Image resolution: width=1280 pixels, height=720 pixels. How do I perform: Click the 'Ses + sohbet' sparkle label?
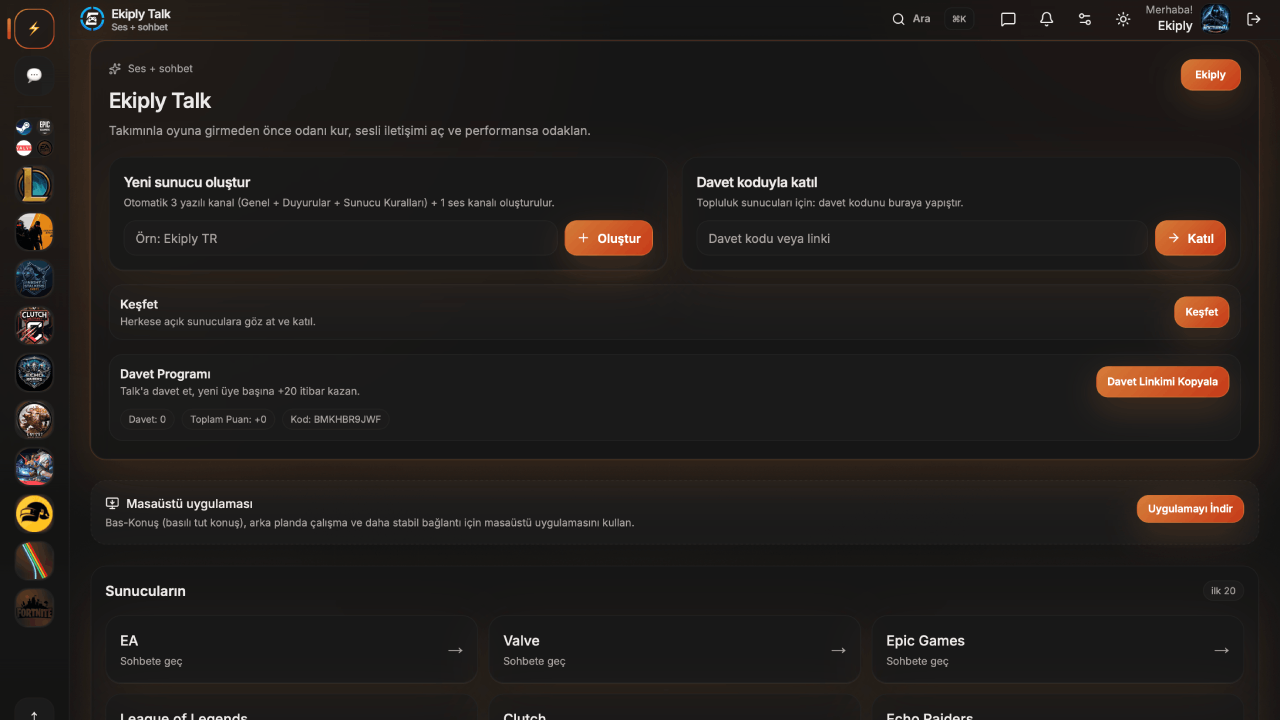(x=151, y=68)
